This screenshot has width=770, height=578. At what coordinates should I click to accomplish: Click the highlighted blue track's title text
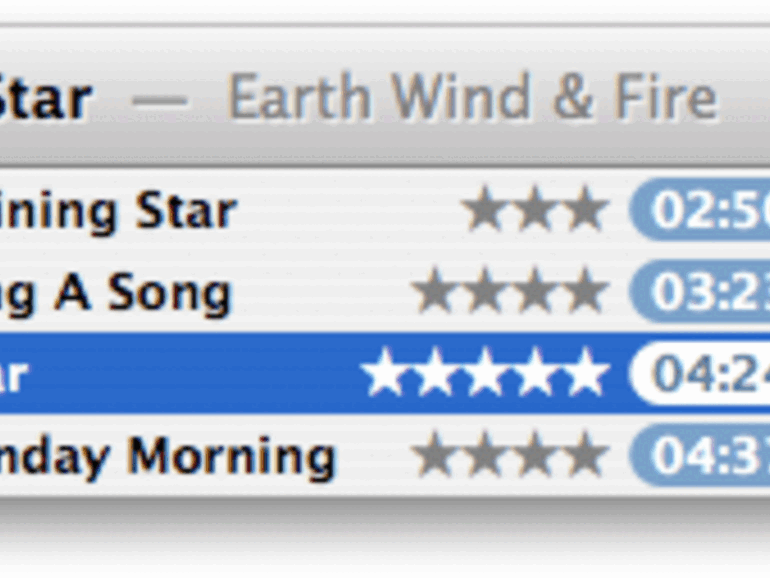coord(14,375)
